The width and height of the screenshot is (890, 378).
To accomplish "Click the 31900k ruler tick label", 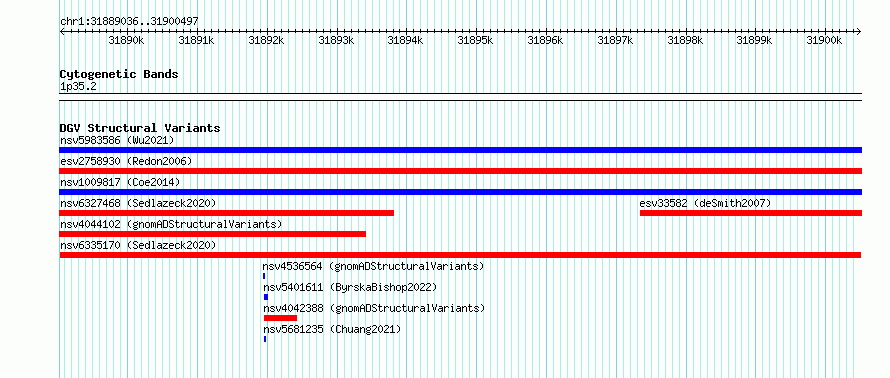I will [824, 40].
